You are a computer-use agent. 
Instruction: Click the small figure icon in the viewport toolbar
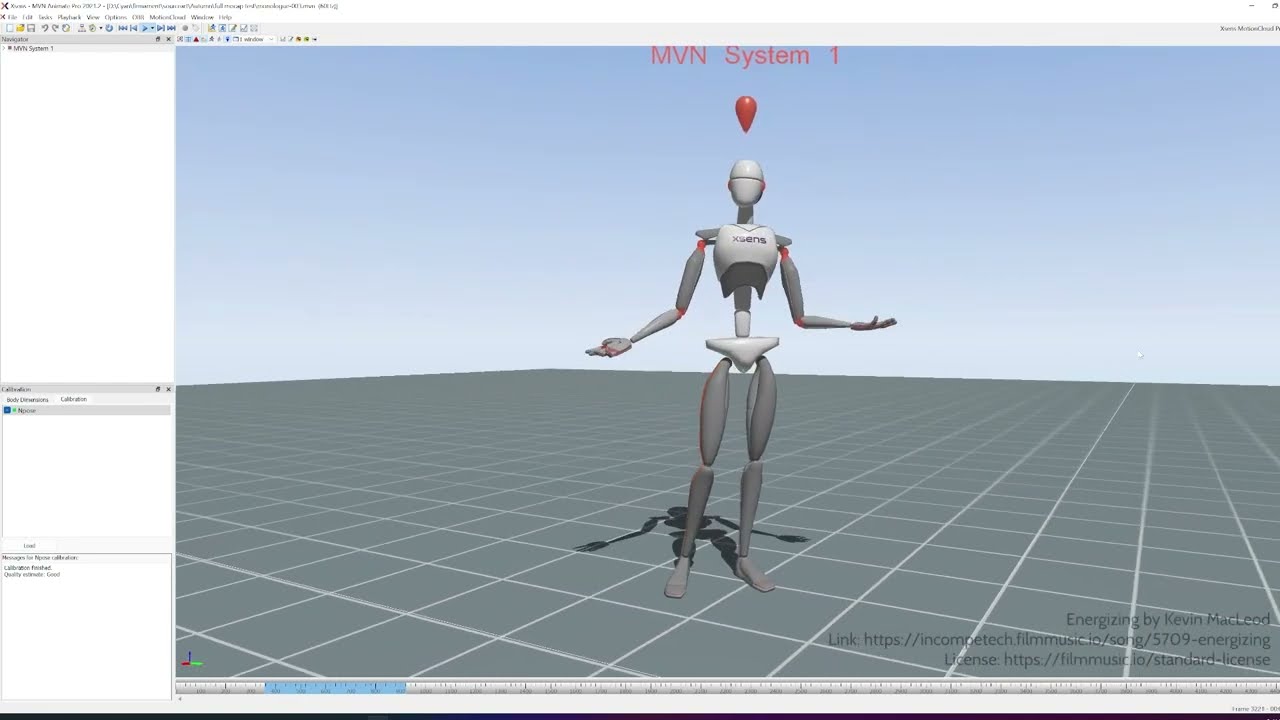[x=212, y=39]
